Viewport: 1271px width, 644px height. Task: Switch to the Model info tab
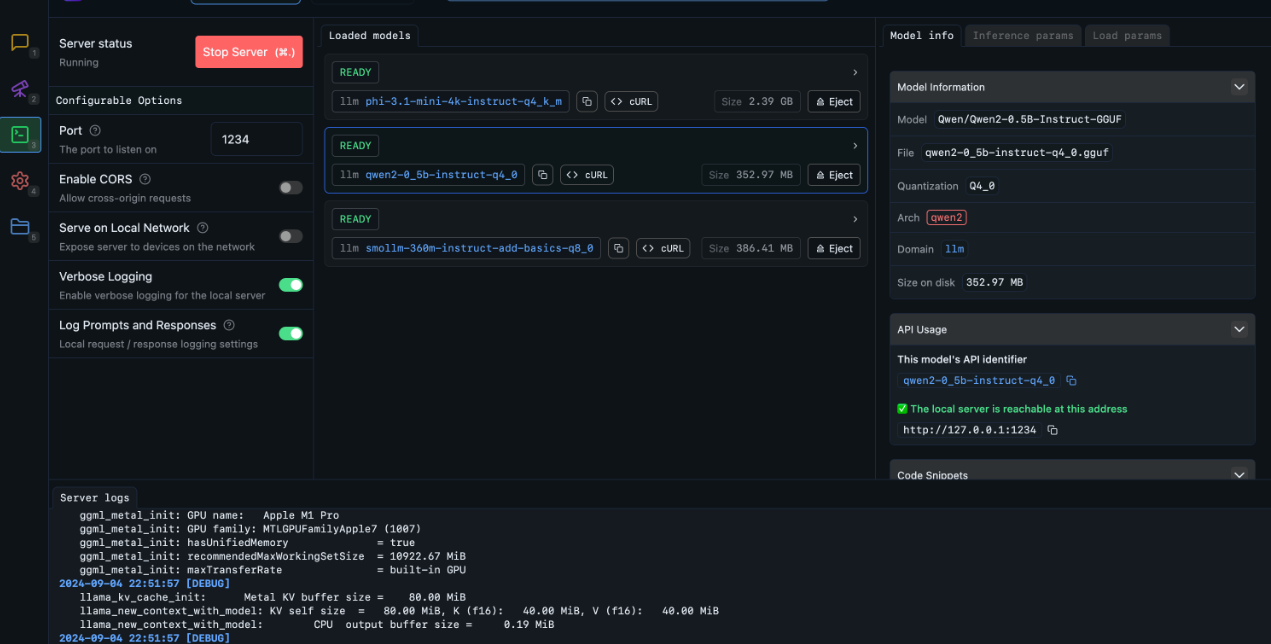[922, 35]
